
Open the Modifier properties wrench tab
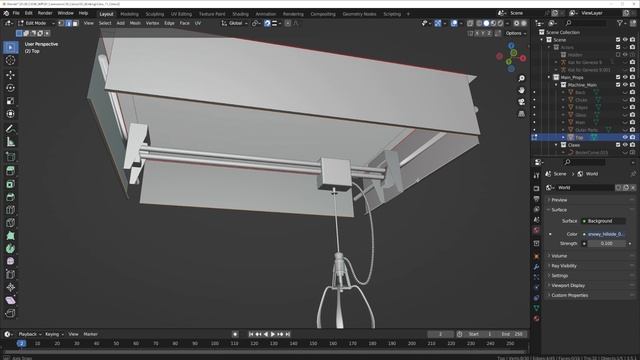[536, 267]
